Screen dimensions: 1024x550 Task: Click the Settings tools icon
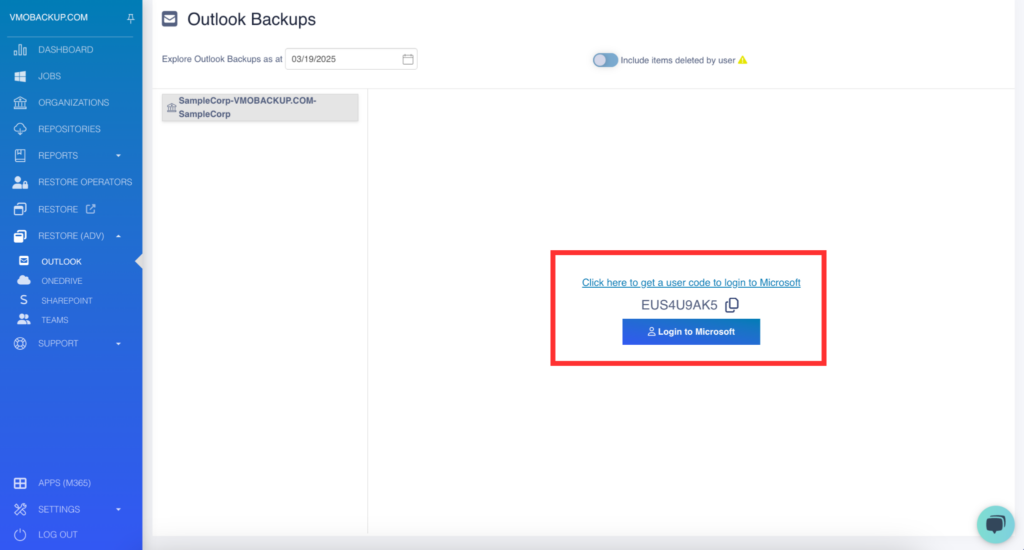pyautogui.click(x=20, y=510)
